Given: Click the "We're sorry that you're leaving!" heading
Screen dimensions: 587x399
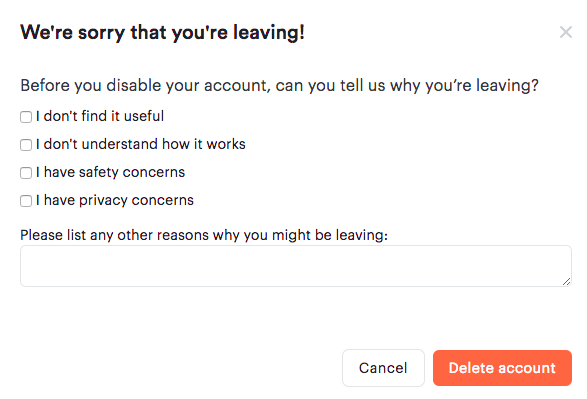Looking at the screenshot, I should coord(162,32).
